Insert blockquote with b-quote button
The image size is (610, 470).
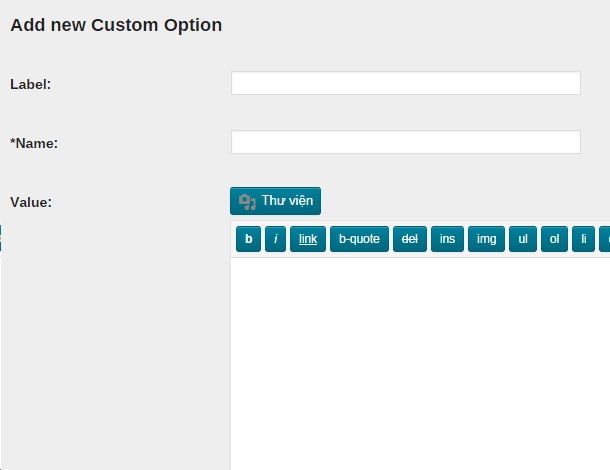(x=359, y=239)
